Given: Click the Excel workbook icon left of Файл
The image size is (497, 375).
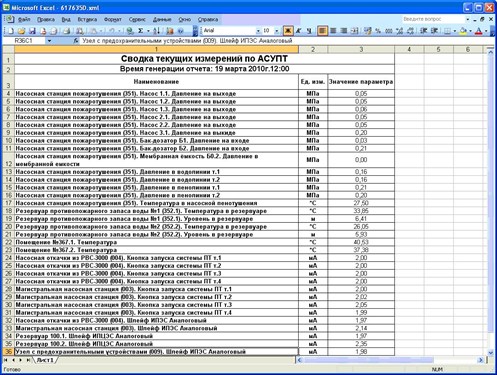Looking at the screenshot, I should (9, 19).
